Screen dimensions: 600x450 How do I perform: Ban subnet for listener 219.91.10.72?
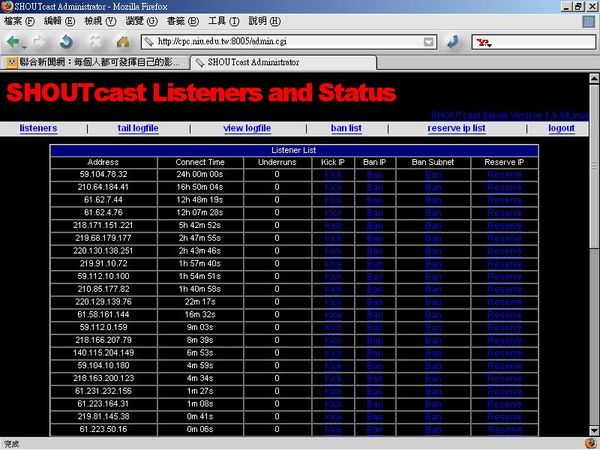[x=433, y=264]
